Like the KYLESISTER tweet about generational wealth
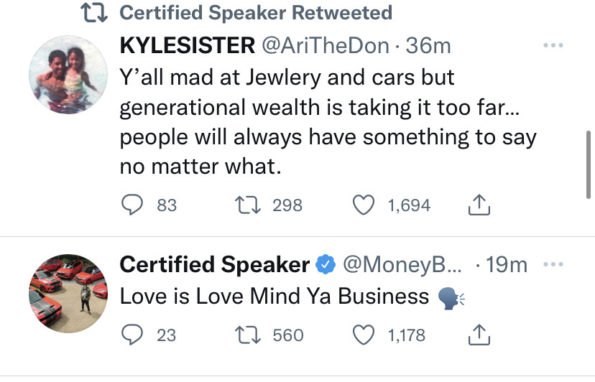Viewport: 595px width, 382px height. click(x=364, y=205)
